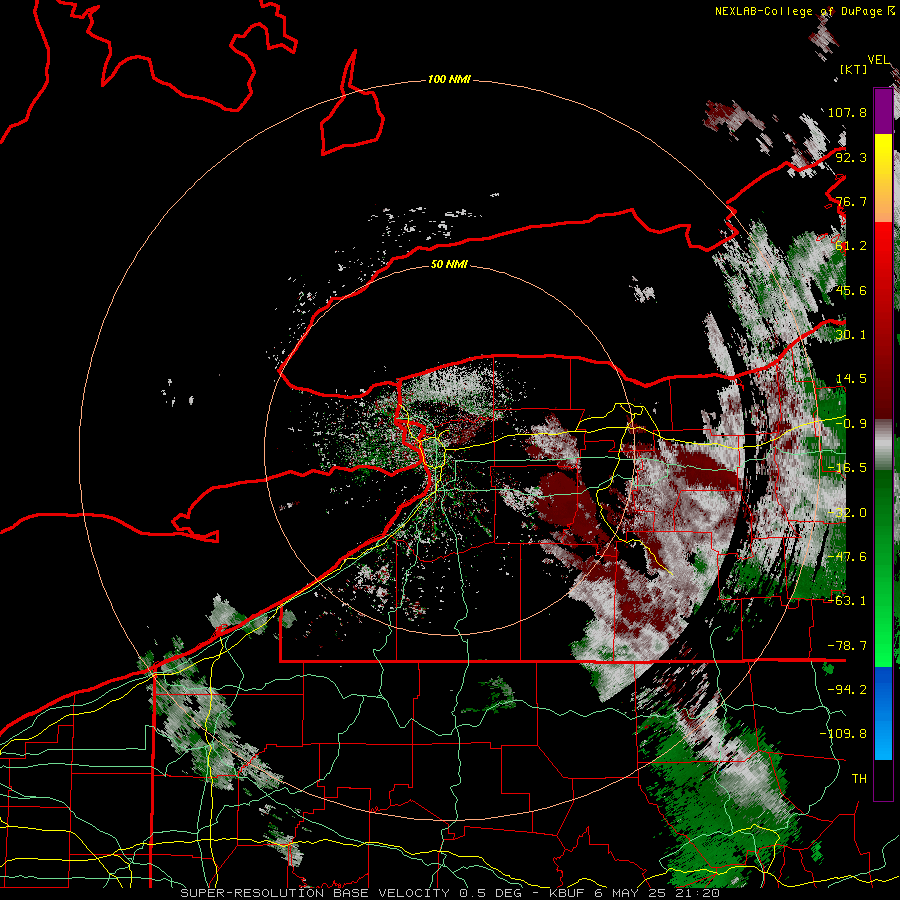Click the 100 NMI range ring label
The height and width of the screenshot is (900, 900).
click(x=449, y=79)
